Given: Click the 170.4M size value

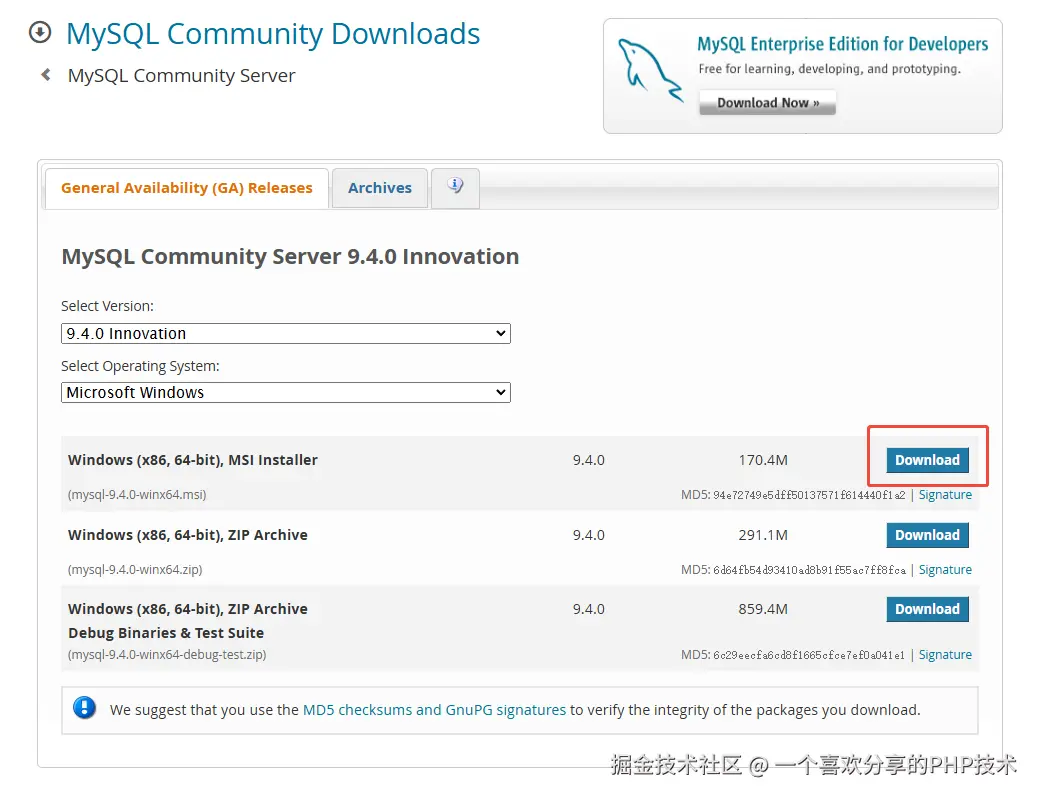Looking at the screenshot, I should pos(763,460).
